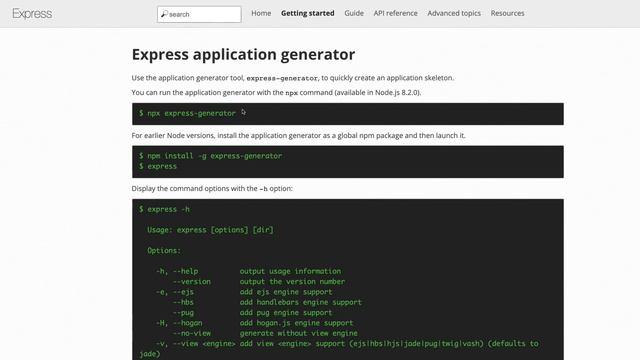The height and width of the screenshot is (360, 640).
Task: Click 'add handlebars engine support' description
Action: pos(301,302)
